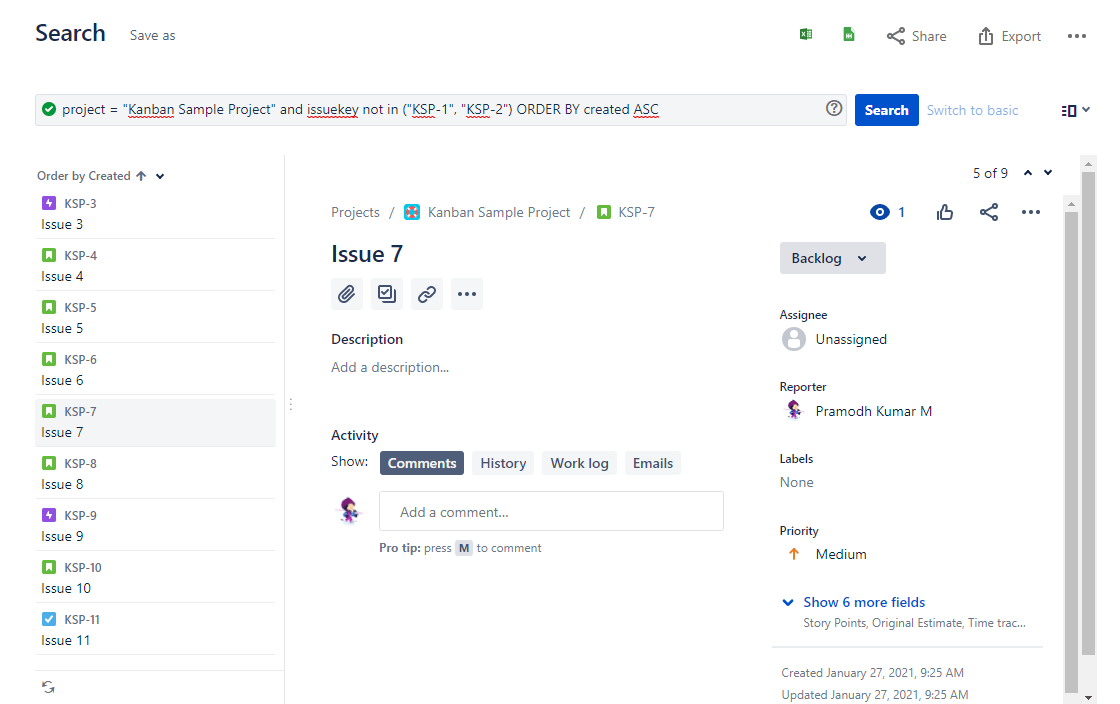Attach a file using the paperclip icon
Viewport: 1120px width, 704px height.
pyautogui.click(x=347, y=293)
